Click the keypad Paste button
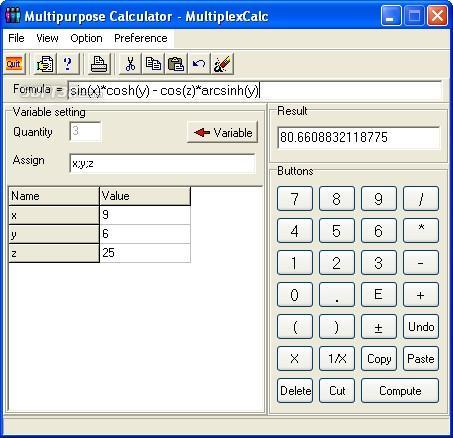The image size is (453, 438). click(x=421, y=359)
